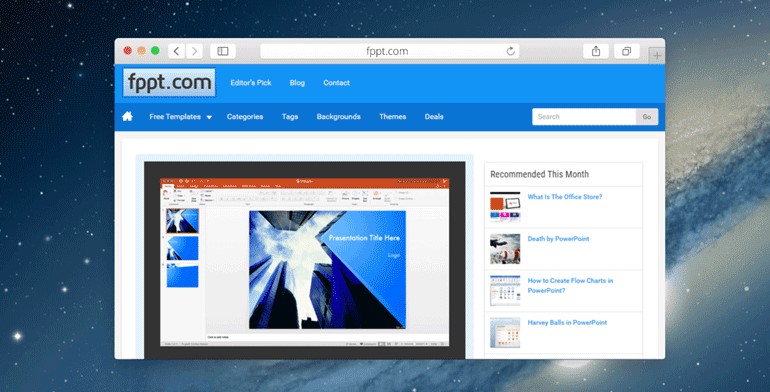Image resolution: width=770 pixels, height=392 pixels.
Task: Click the Death by PowerPoint thumbnail
Action: tap(505, 249)
